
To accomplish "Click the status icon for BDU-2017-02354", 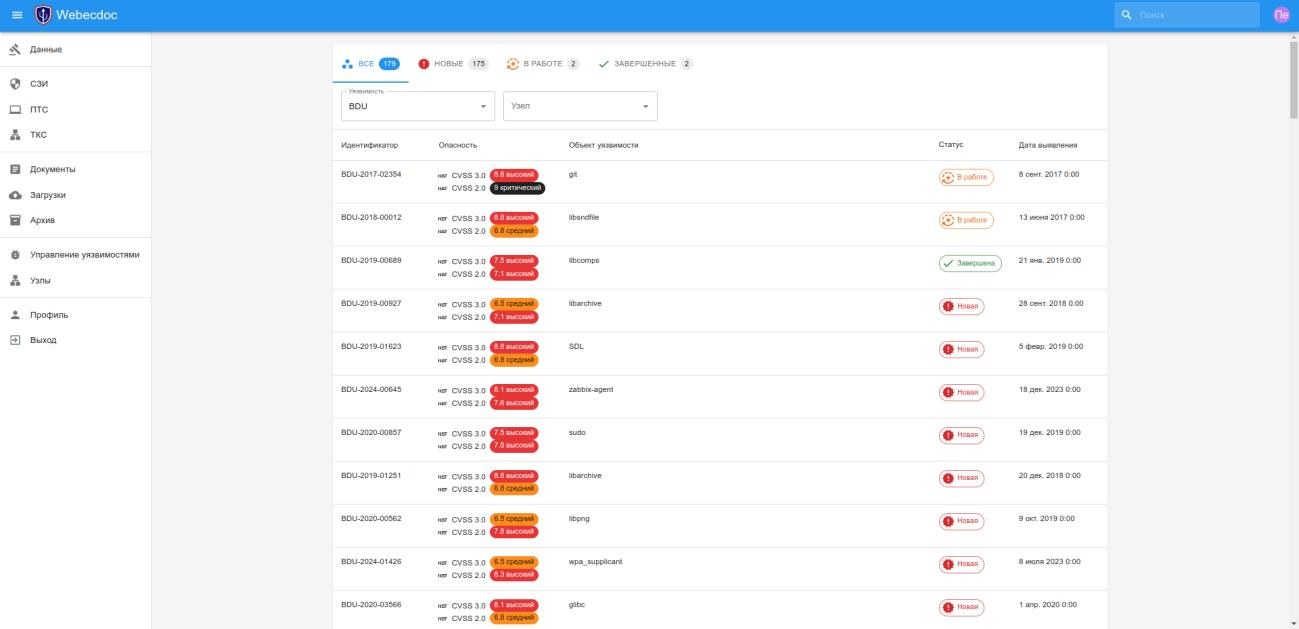I will tap(948, 177).
